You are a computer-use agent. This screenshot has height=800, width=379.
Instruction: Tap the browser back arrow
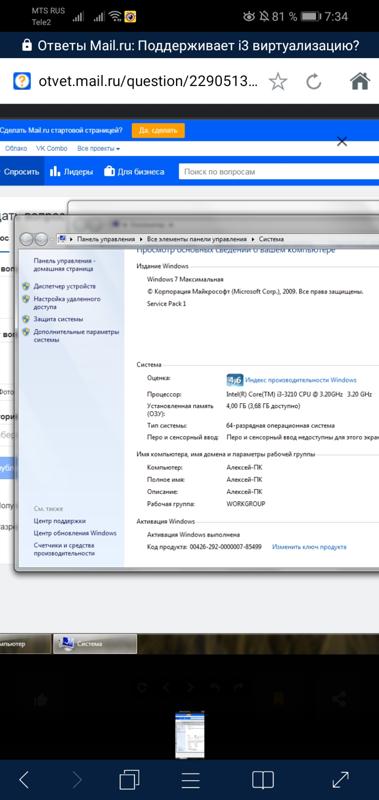[x=23, y=779]
